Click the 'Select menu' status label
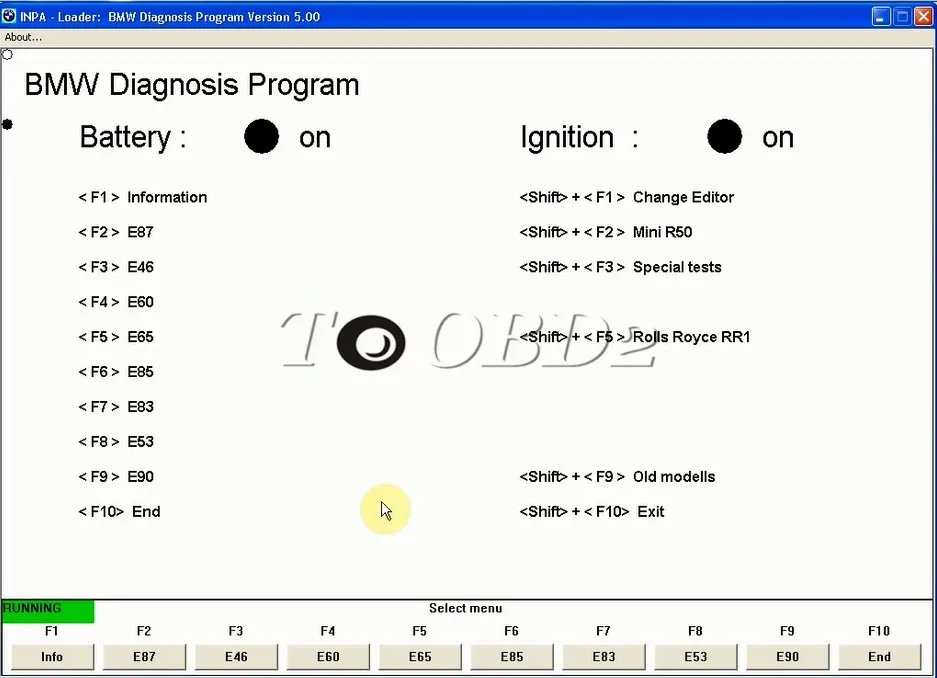Viewport: 937px width, 678px height. point(466,608)
